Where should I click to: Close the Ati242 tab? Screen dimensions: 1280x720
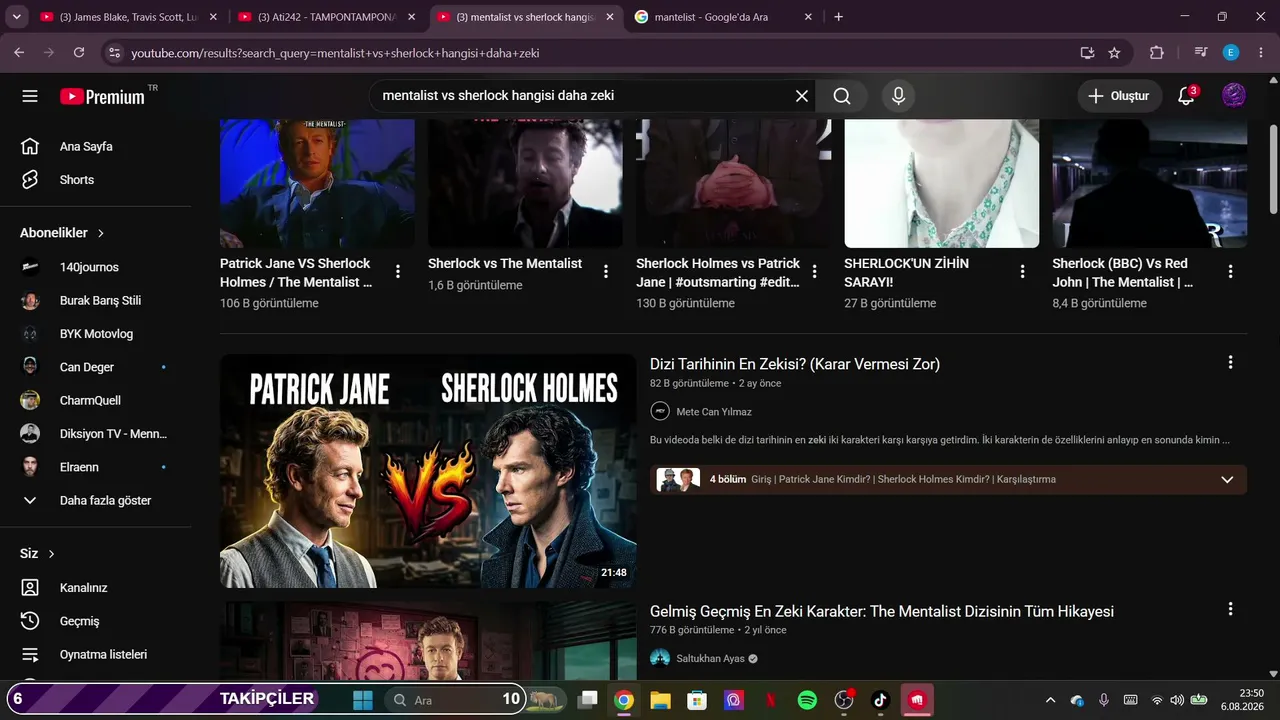pyautogui.click(x=411, y=17)
